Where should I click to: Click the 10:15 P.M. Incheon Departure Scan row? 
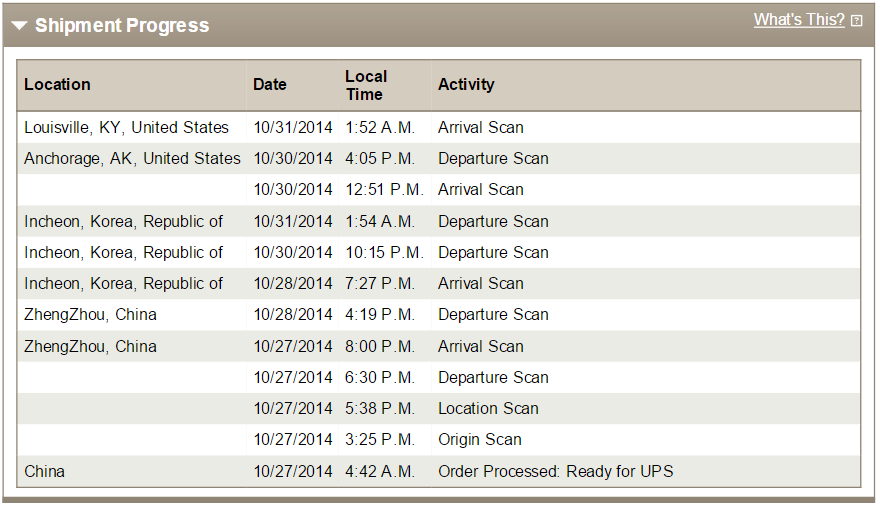[439, 252]
